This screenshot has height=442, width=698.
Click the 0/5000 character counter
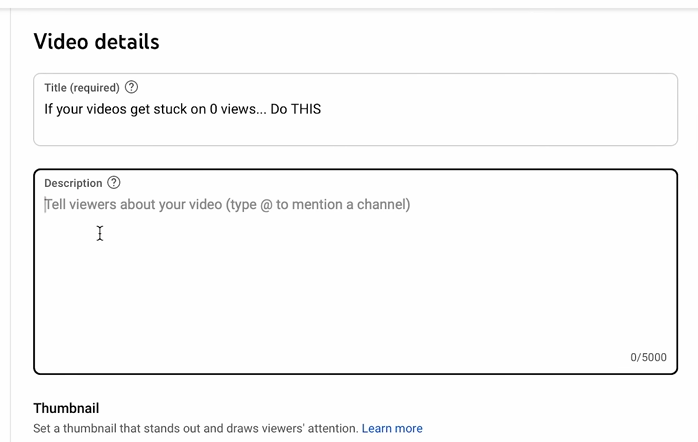tap(648, 357)
